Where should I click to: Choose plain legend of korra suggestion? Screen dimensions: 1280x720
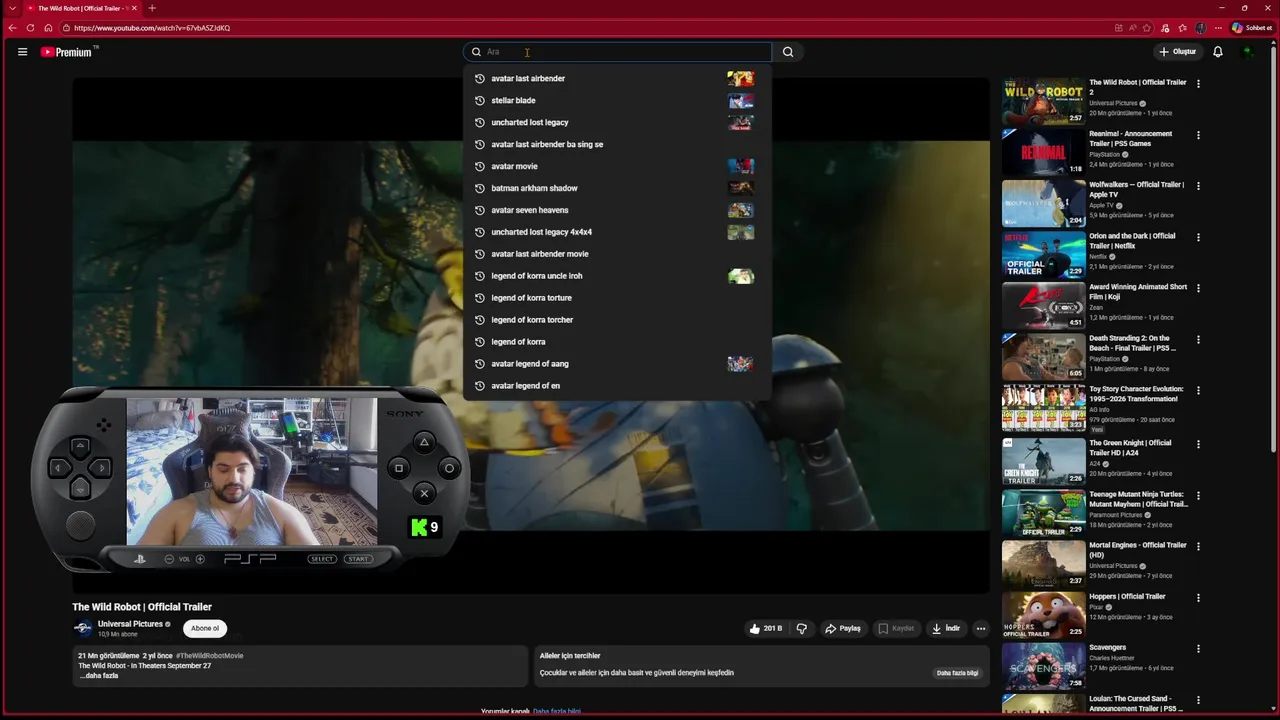coord(617,342)
